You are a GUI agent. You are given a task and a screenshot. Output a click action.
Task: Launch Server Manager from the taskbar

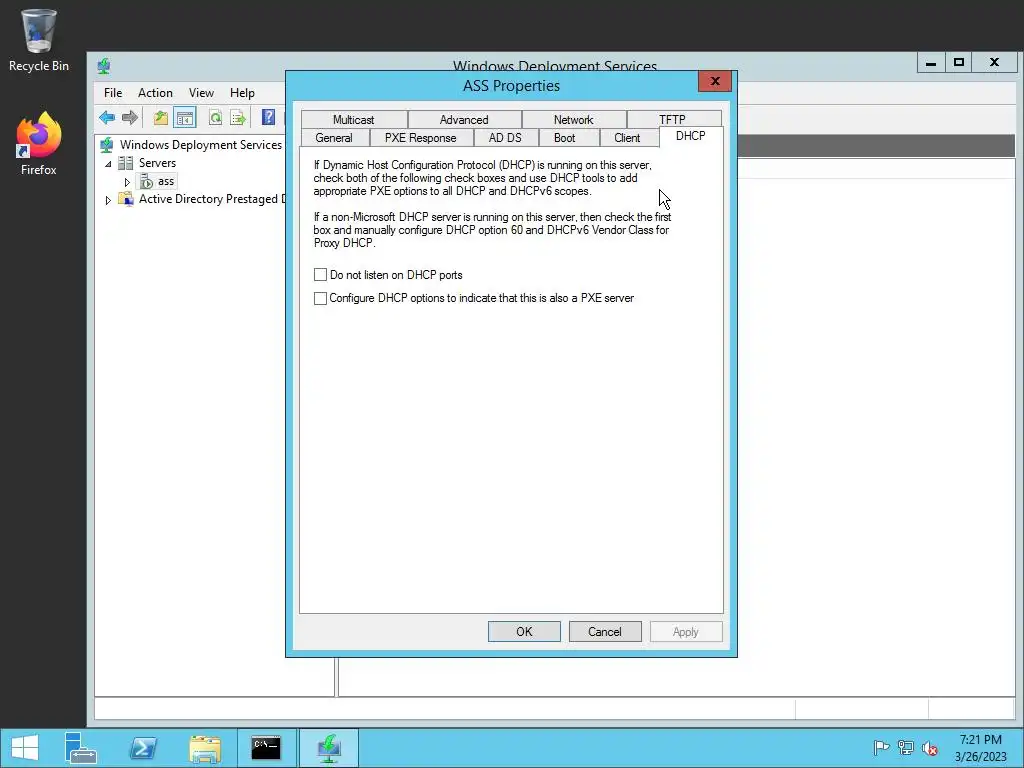click(x=81, y=748)
